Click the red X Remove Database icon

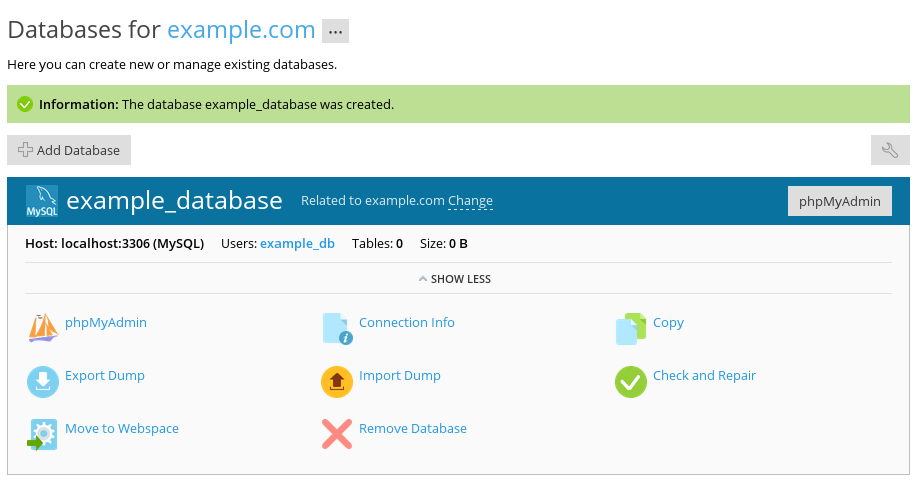click(337, 434)
